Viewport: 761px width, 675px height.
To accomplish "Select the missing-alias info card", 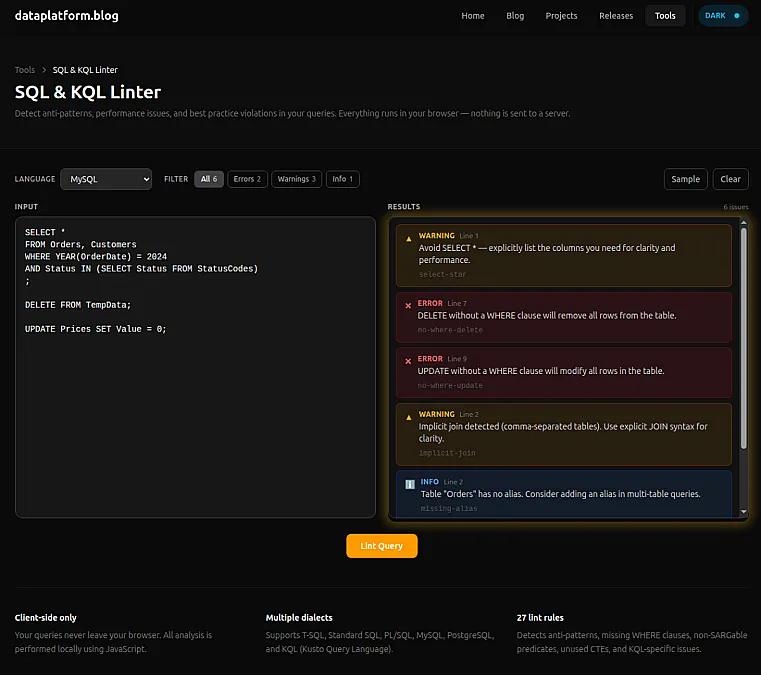I will coord(563,494).
